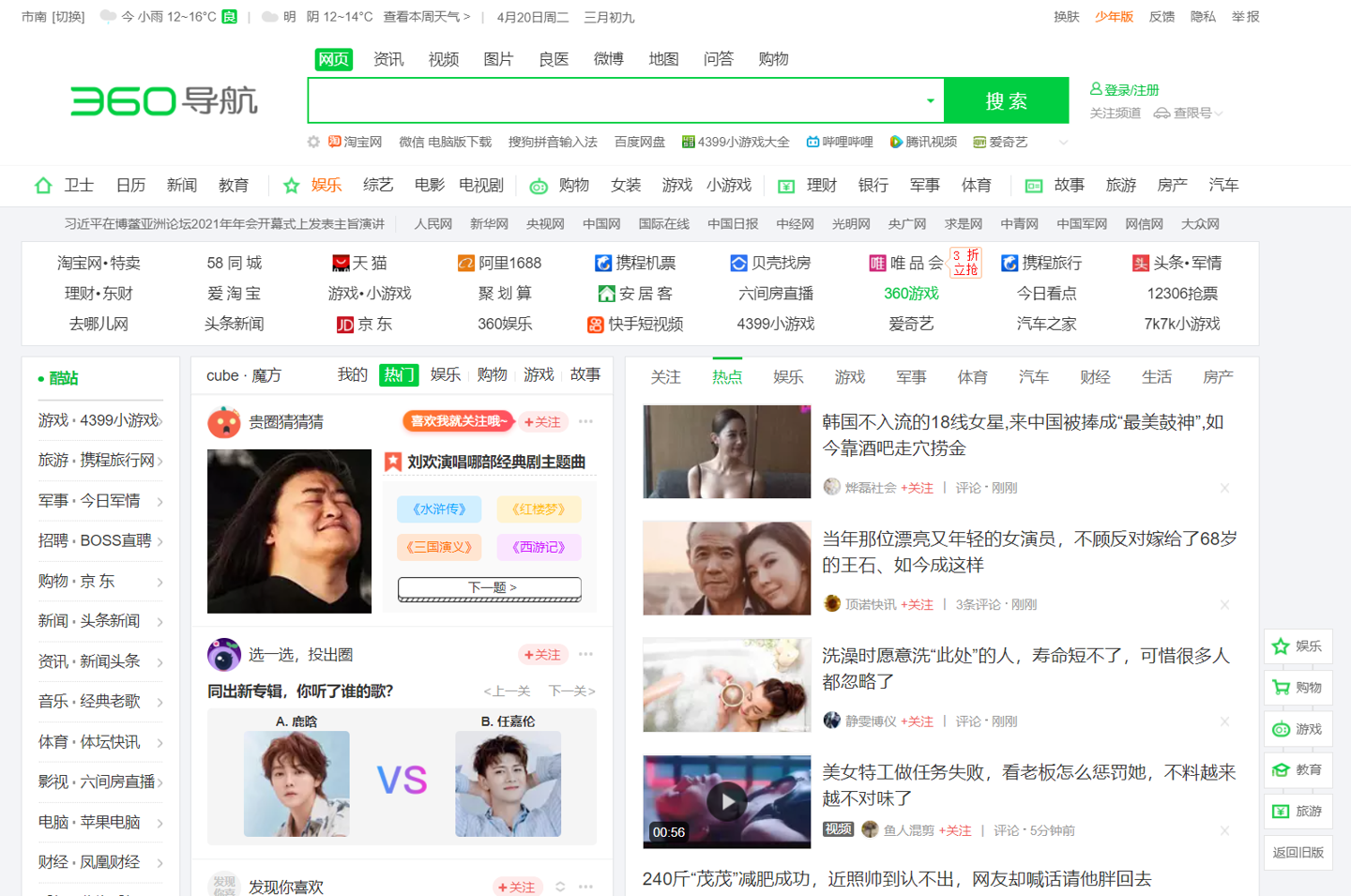1351x896 pixels.
Task: Open 腾讯视频 shortcut icon
Action: (896, 142)
